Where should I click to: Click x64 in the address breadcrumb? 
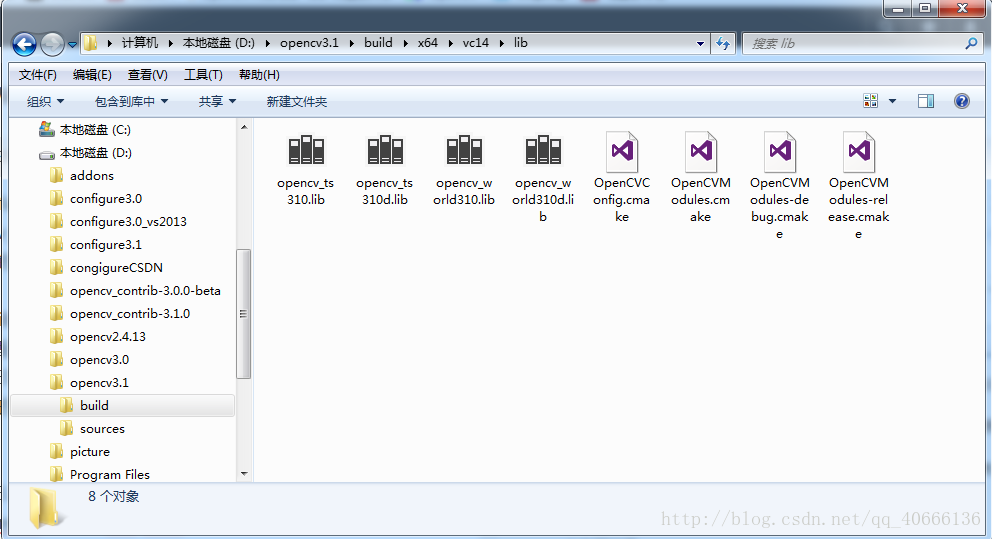tap(428, 43)
